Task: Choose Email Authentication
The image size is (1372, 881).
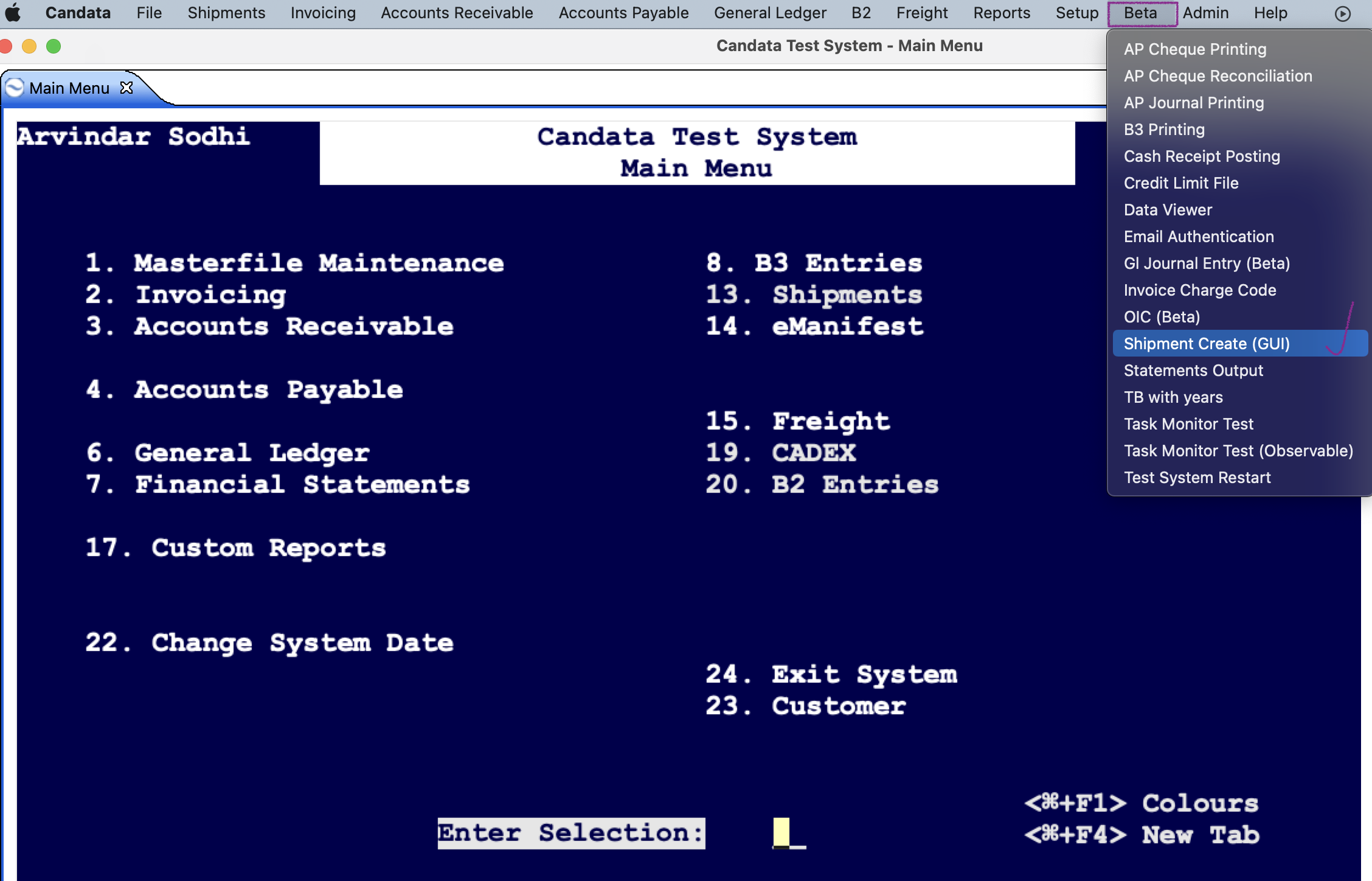Action: click(x=1240, y=237)
